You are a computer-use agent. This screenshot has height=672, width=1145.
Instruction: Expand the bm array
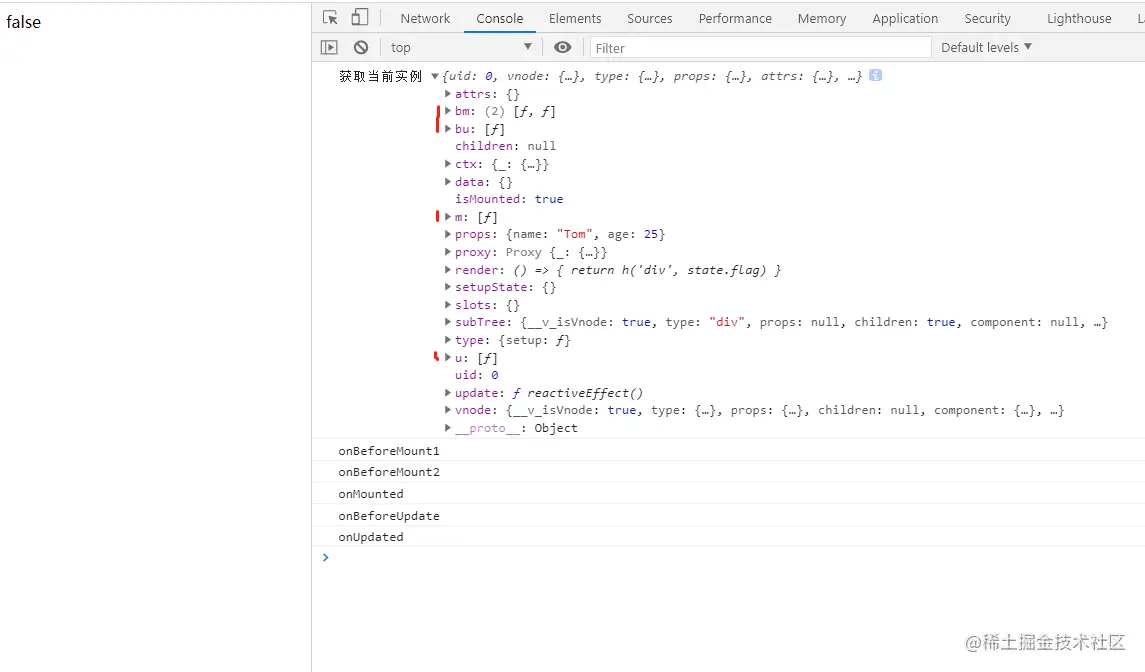448,111
